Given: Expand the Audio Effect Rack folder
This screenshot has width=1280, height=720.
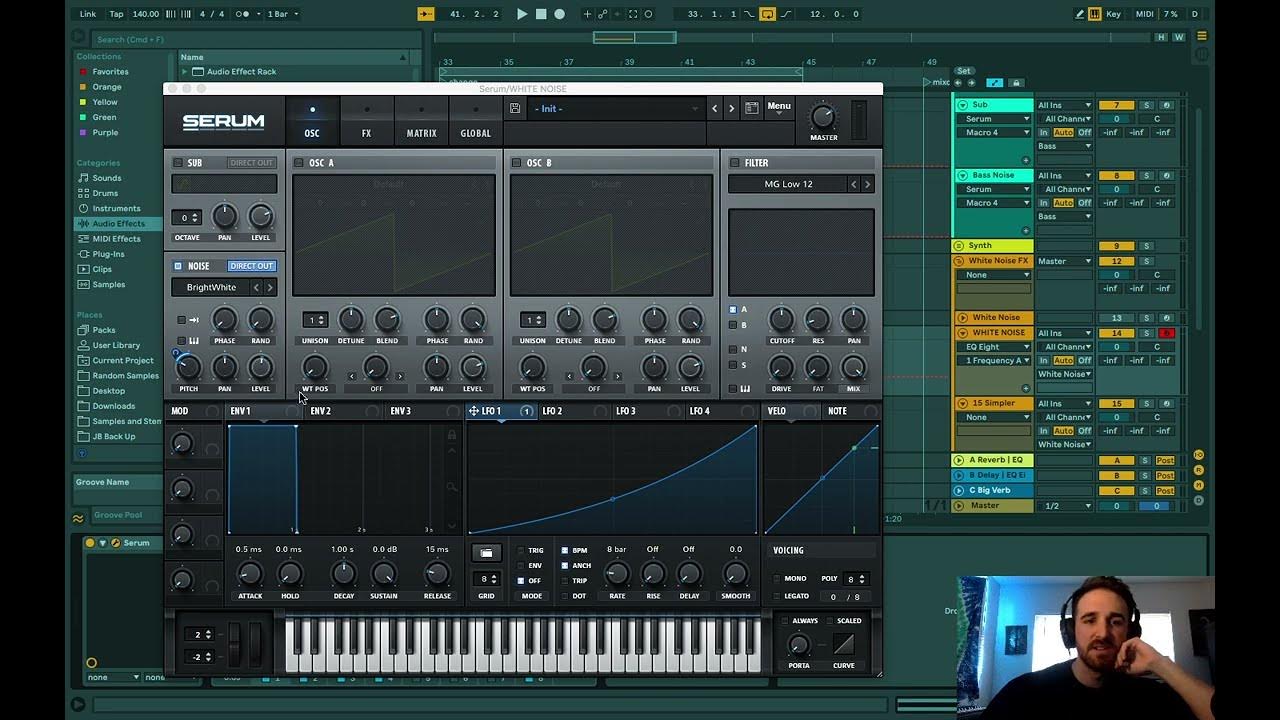Looking at the screenshot, I should tap(185, 72).
